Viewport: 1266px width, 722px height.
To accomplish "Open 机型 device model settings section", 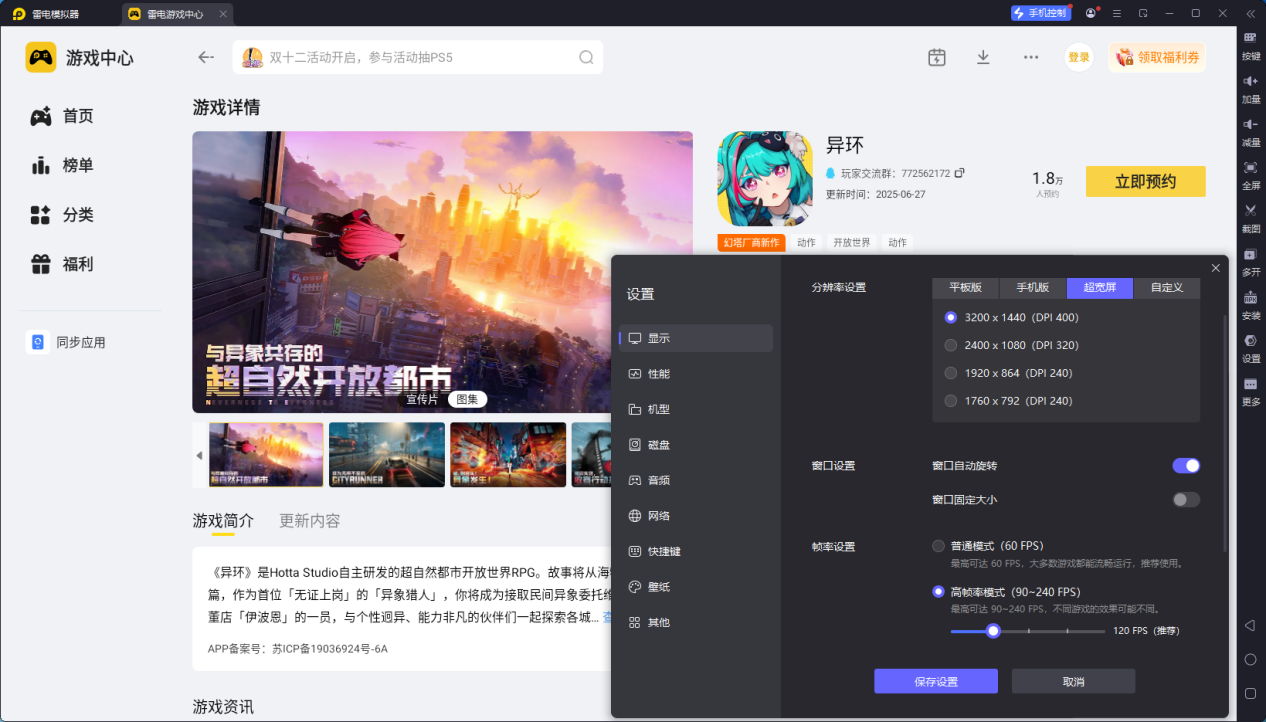I will [x=696, y=409].
